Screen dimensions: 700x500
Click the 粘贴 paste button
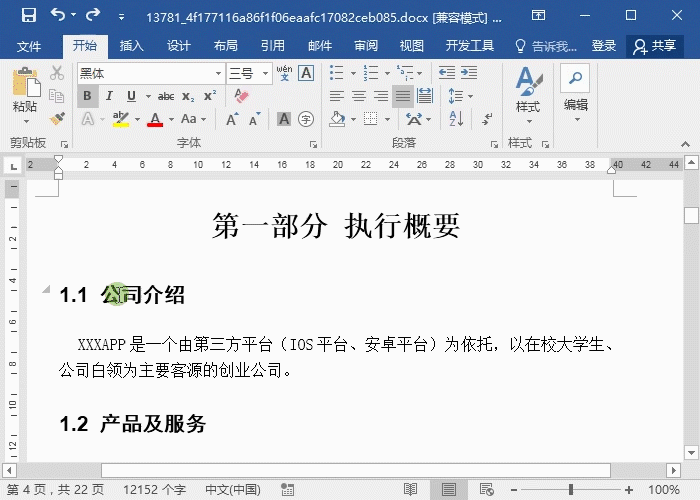25,95
